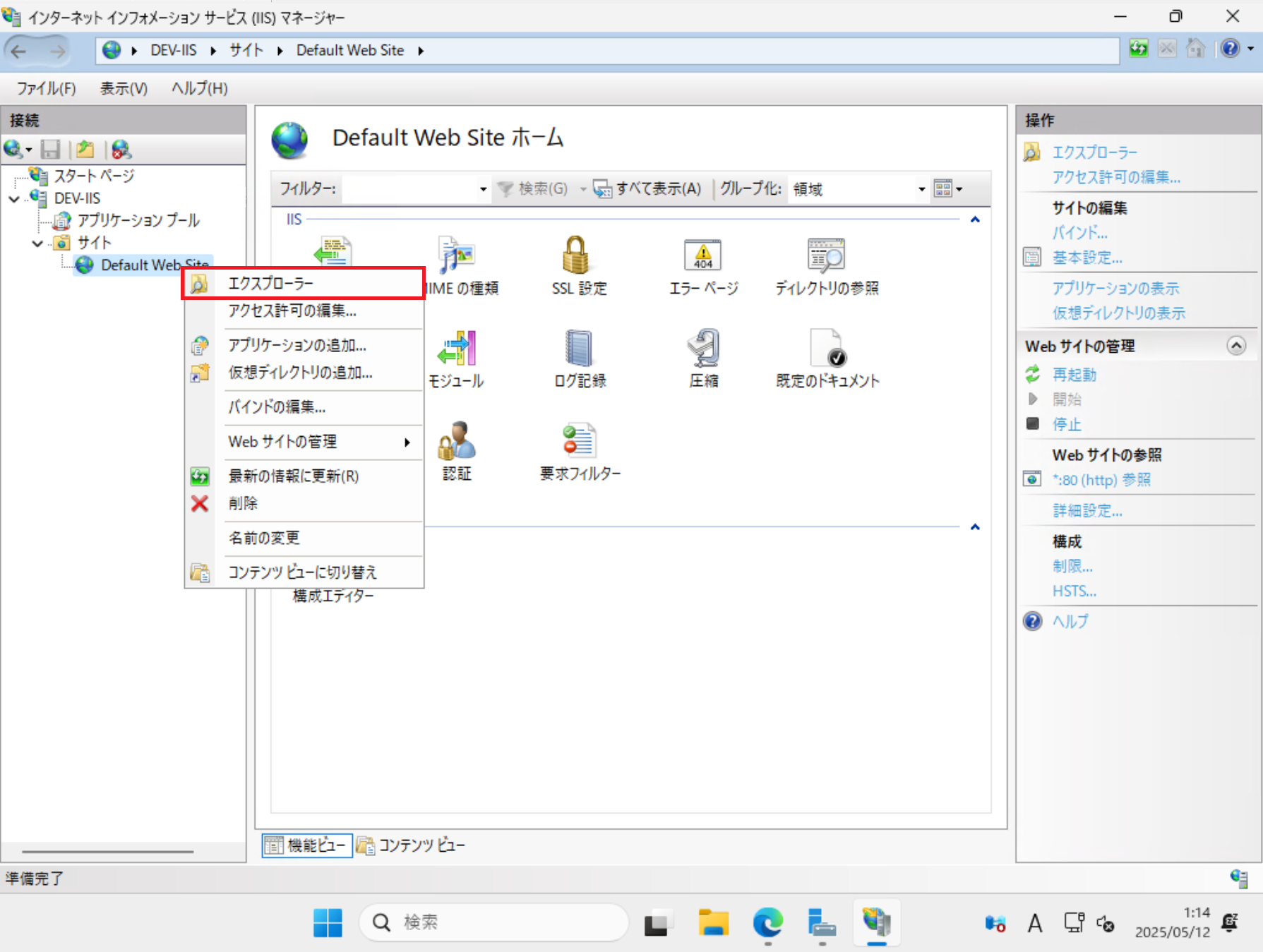Click the バインド link in 操作 pane

(1079, 233)
